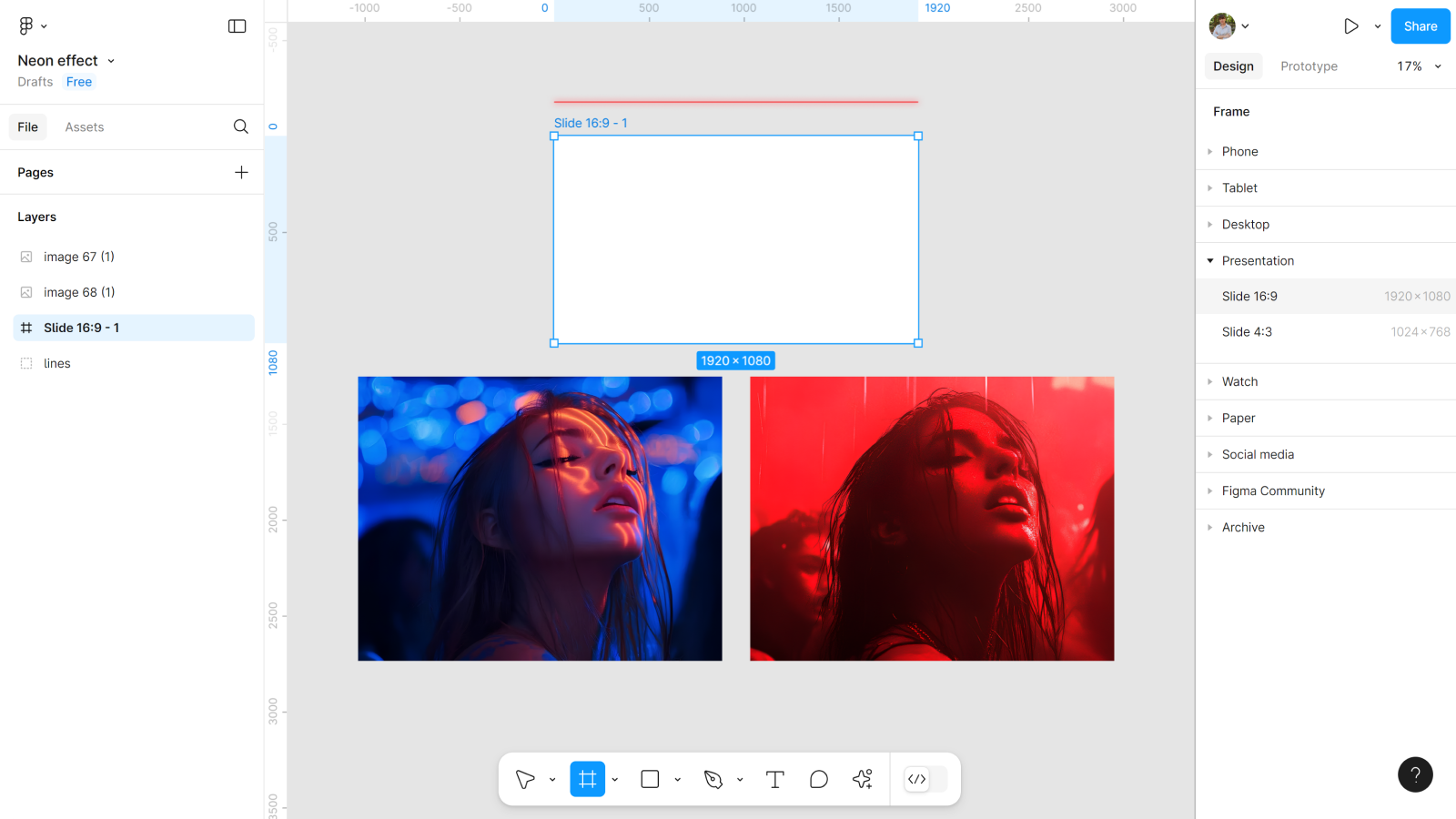The width and height of the screenshot is (1456, 819).
Task: Open search in the left sidebar
Action: point(240,126)
